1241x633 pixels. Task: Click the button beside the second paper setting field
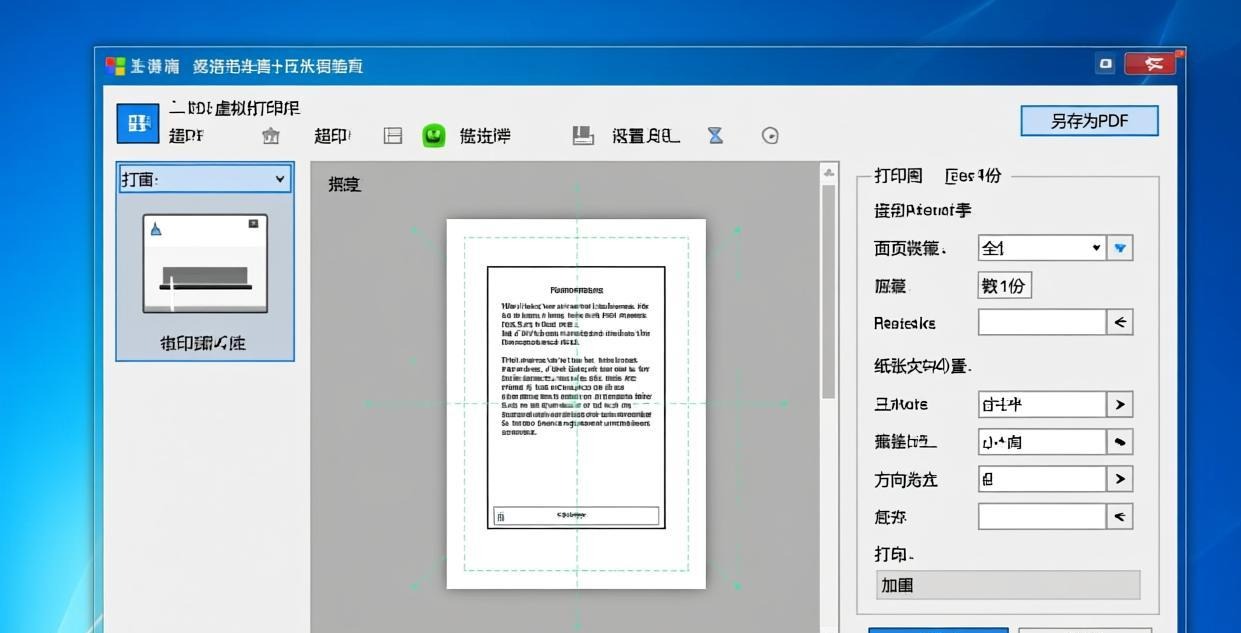tap(1120, 442)
